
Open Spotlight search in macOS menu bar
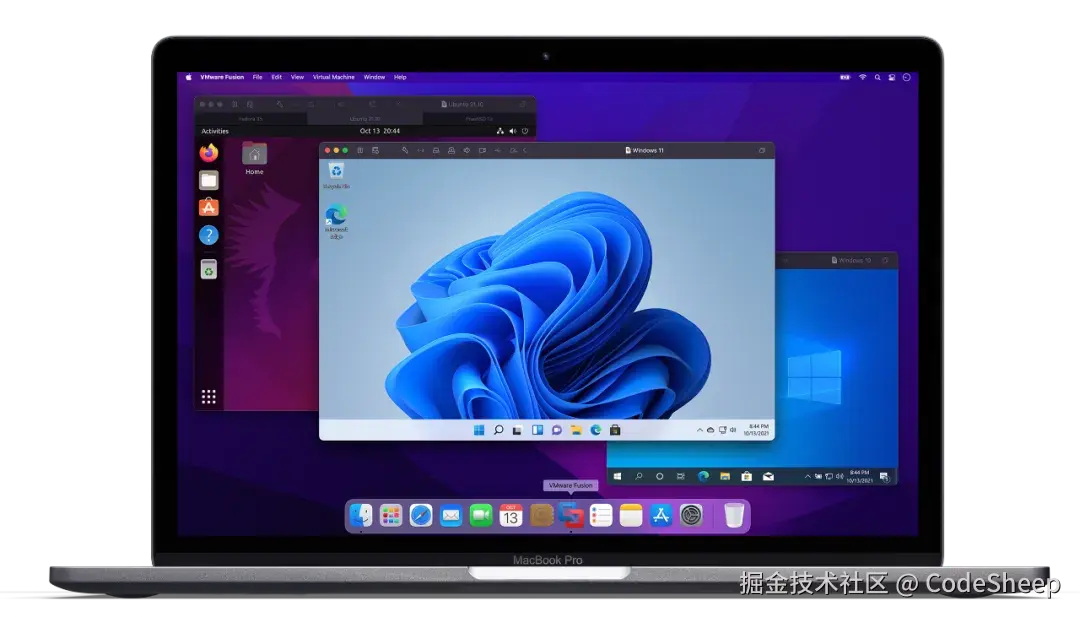click(878, 77)
